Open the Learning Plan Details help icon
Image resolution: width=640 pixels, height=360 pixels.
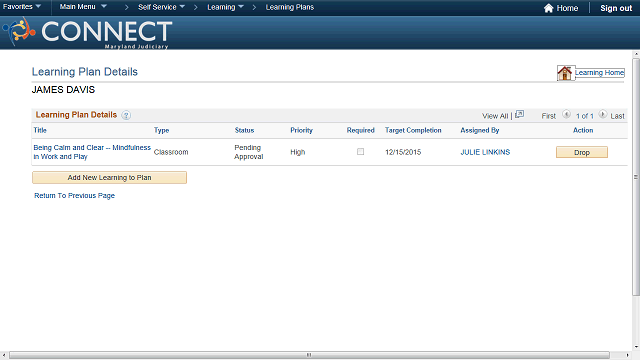126,116
